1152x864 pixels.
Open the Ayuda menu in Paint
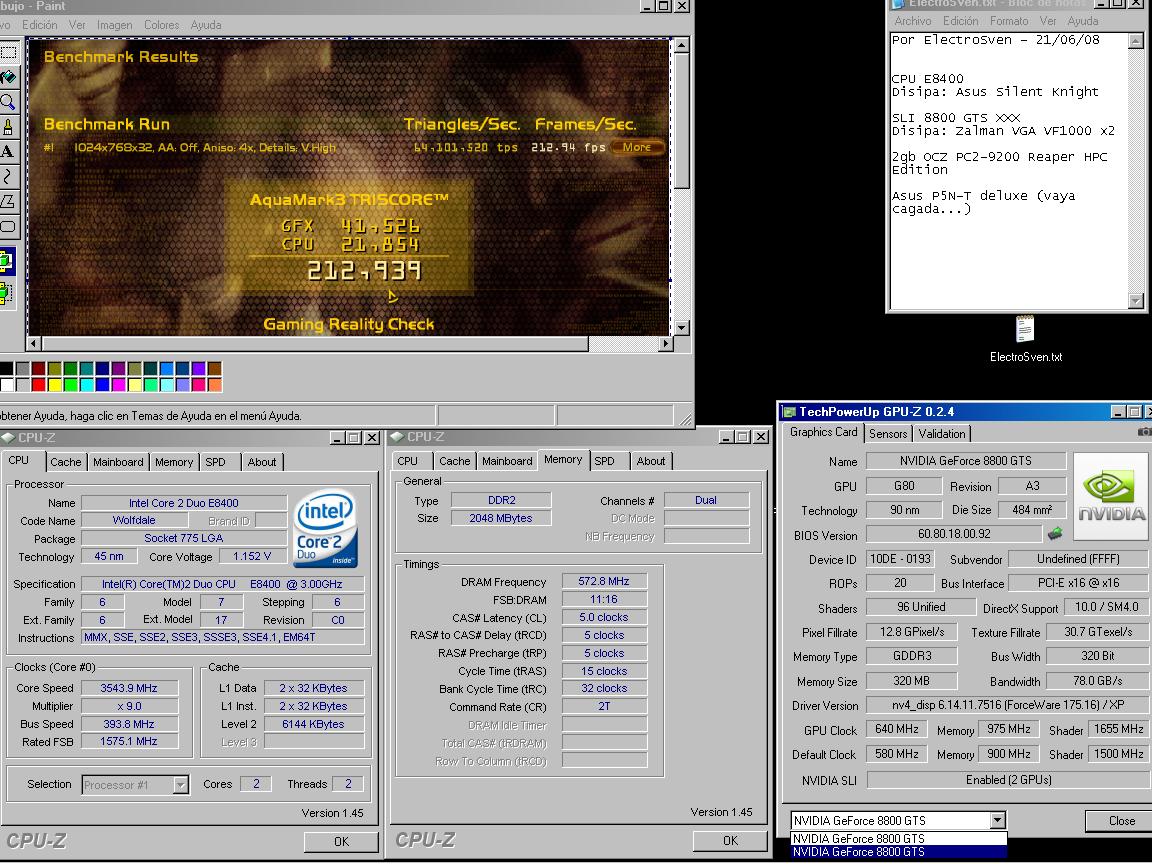coord(206,25)
